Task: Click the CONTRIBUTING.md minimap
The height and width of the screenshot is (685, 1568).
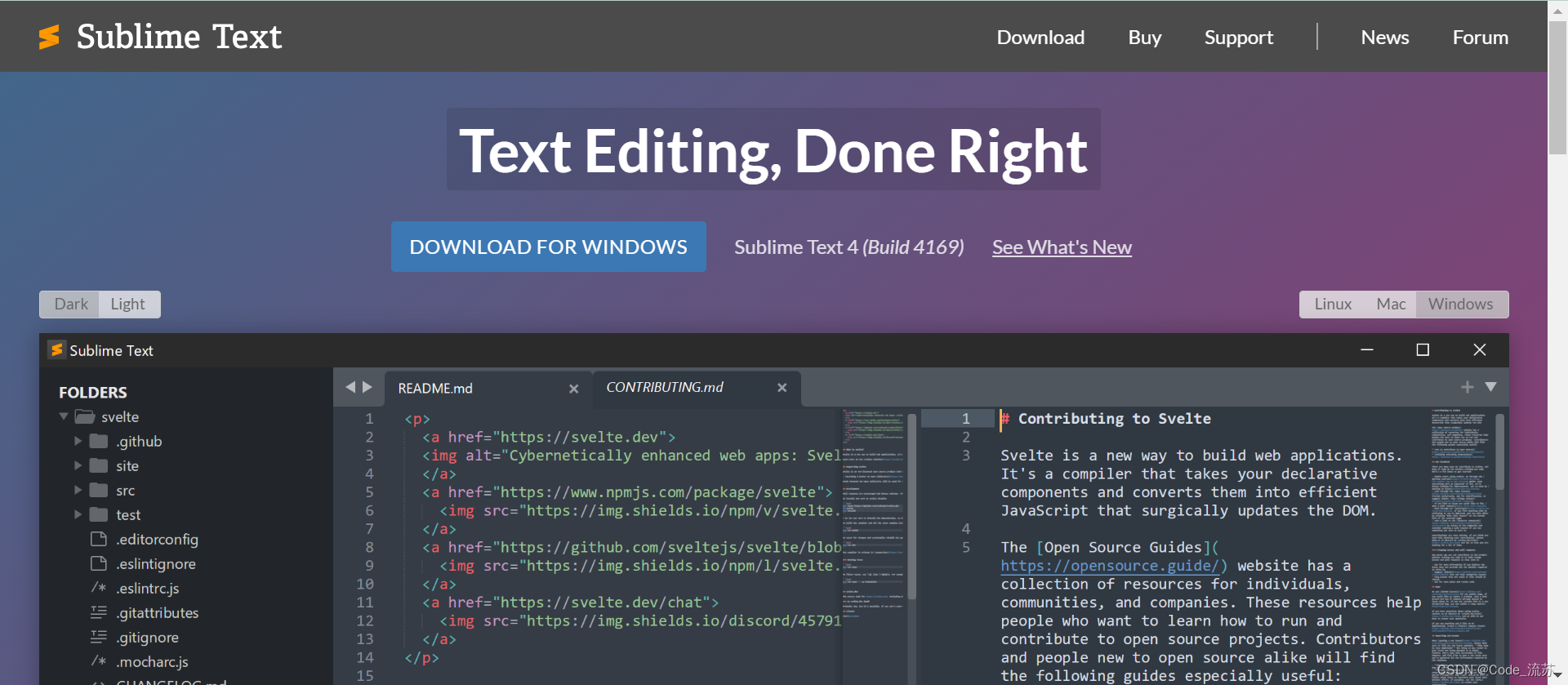Action: [1461, 545]
